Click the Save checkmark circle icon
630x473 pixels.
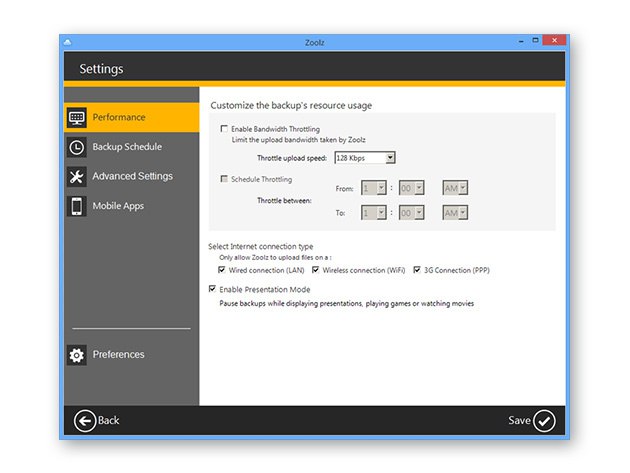click(x=544, y=421)
